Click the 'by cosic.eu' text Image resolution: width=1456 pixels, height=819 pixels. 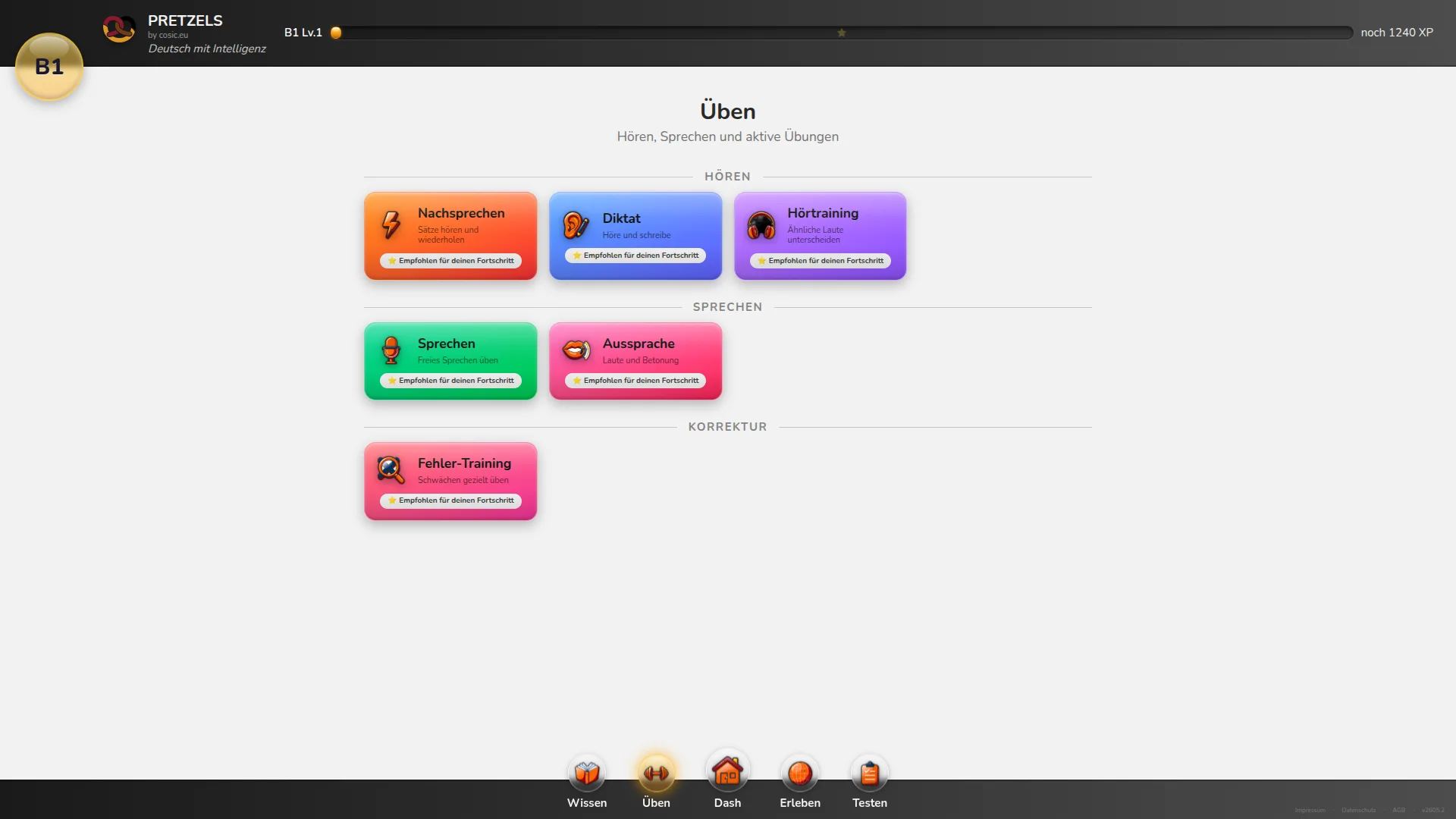168,35
